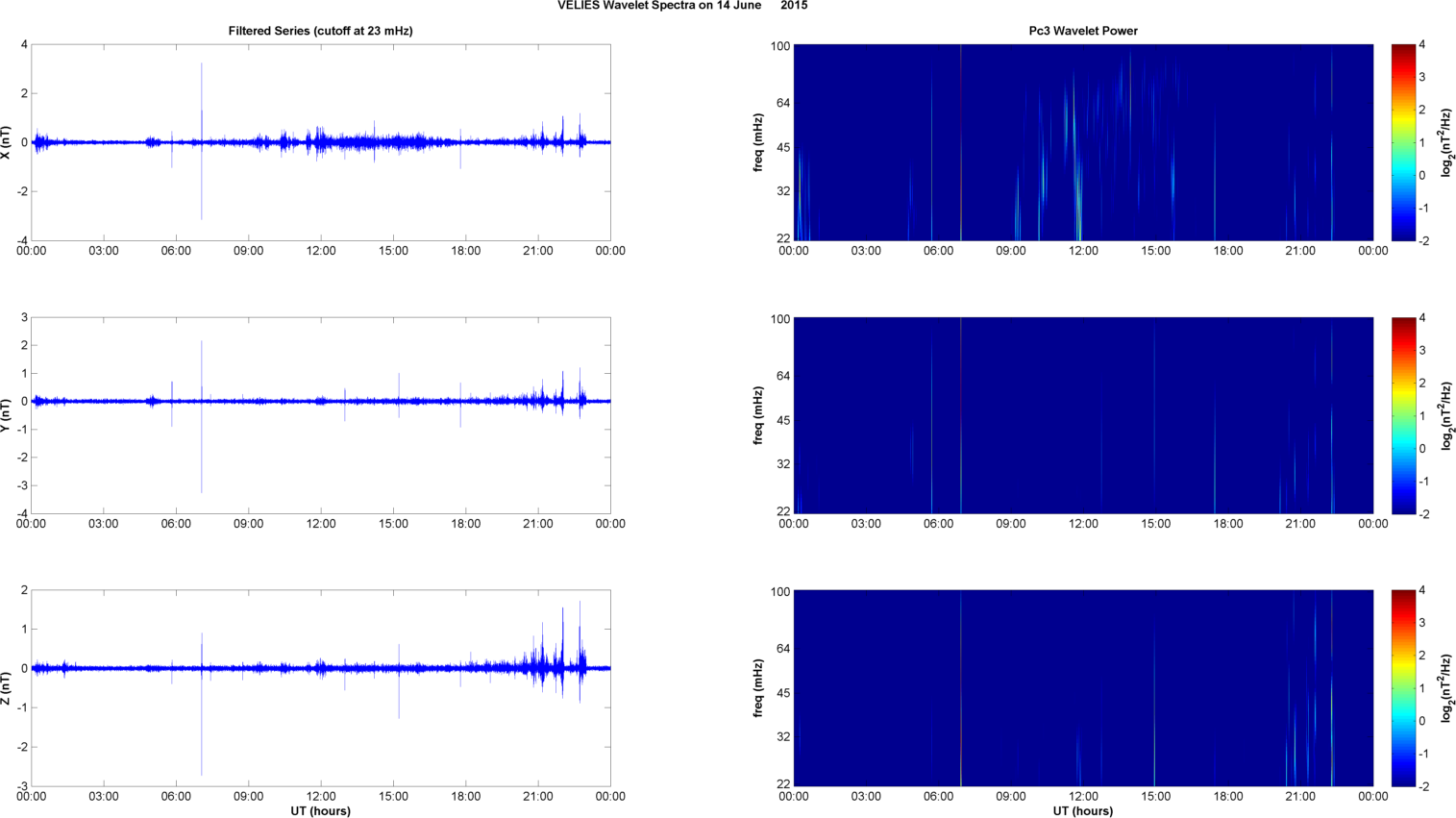The image size is (1456, 818).
Task: Click the Y component wavelet spectrogram
Action: coord(1083,415)
